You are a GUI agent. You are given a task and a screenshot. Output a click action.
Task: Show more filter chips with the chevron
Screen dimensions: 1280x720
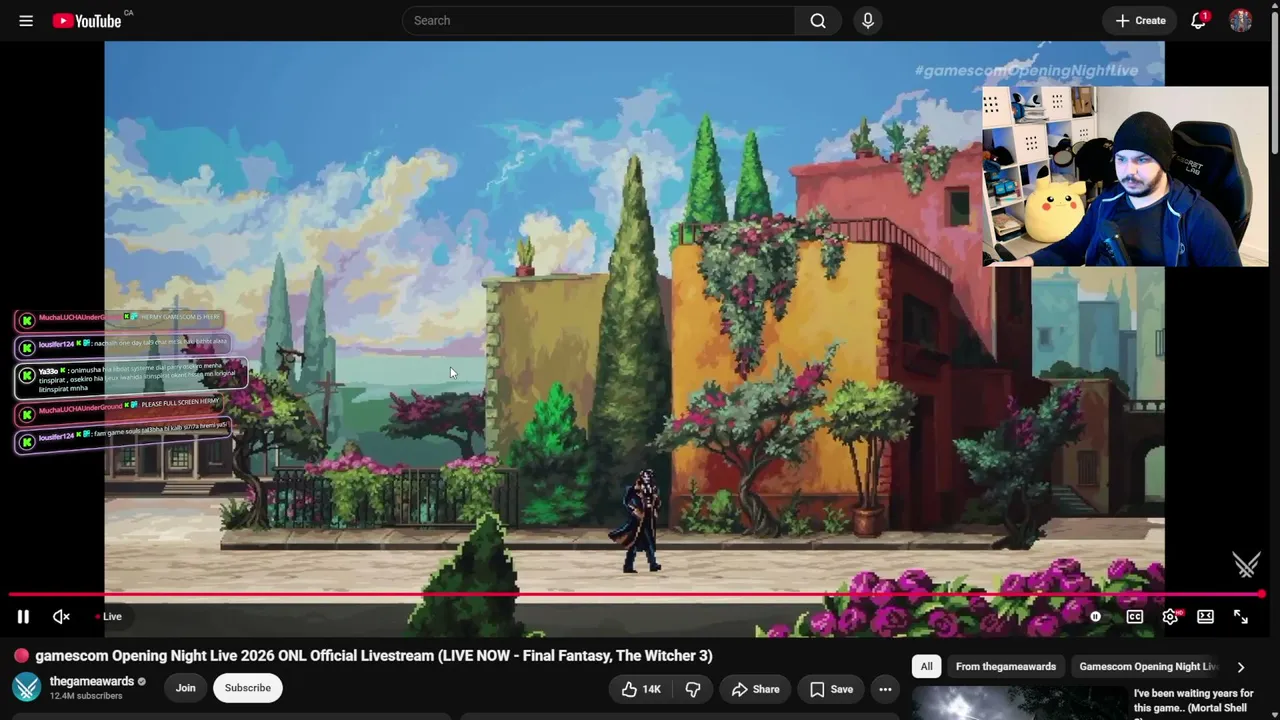pyautogui.click(x=1240, y=667)
